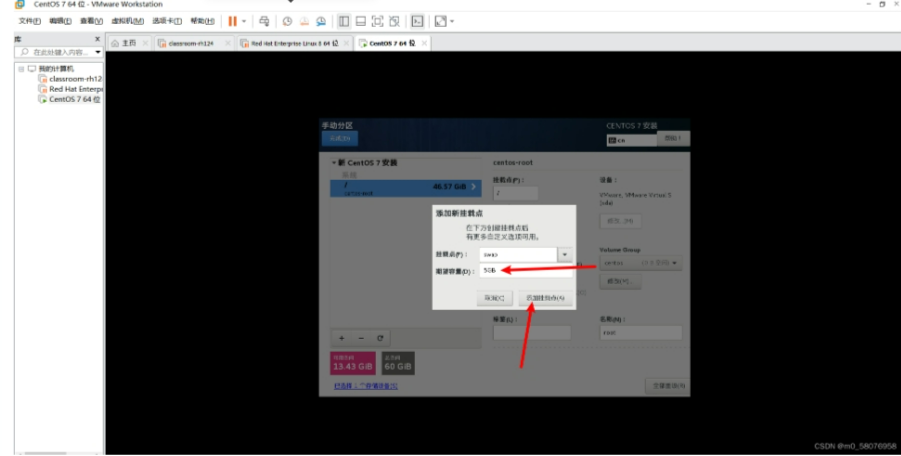Click the revert to snapshot icon
Viewport: 901px width, 456px height.
point(304,21)
